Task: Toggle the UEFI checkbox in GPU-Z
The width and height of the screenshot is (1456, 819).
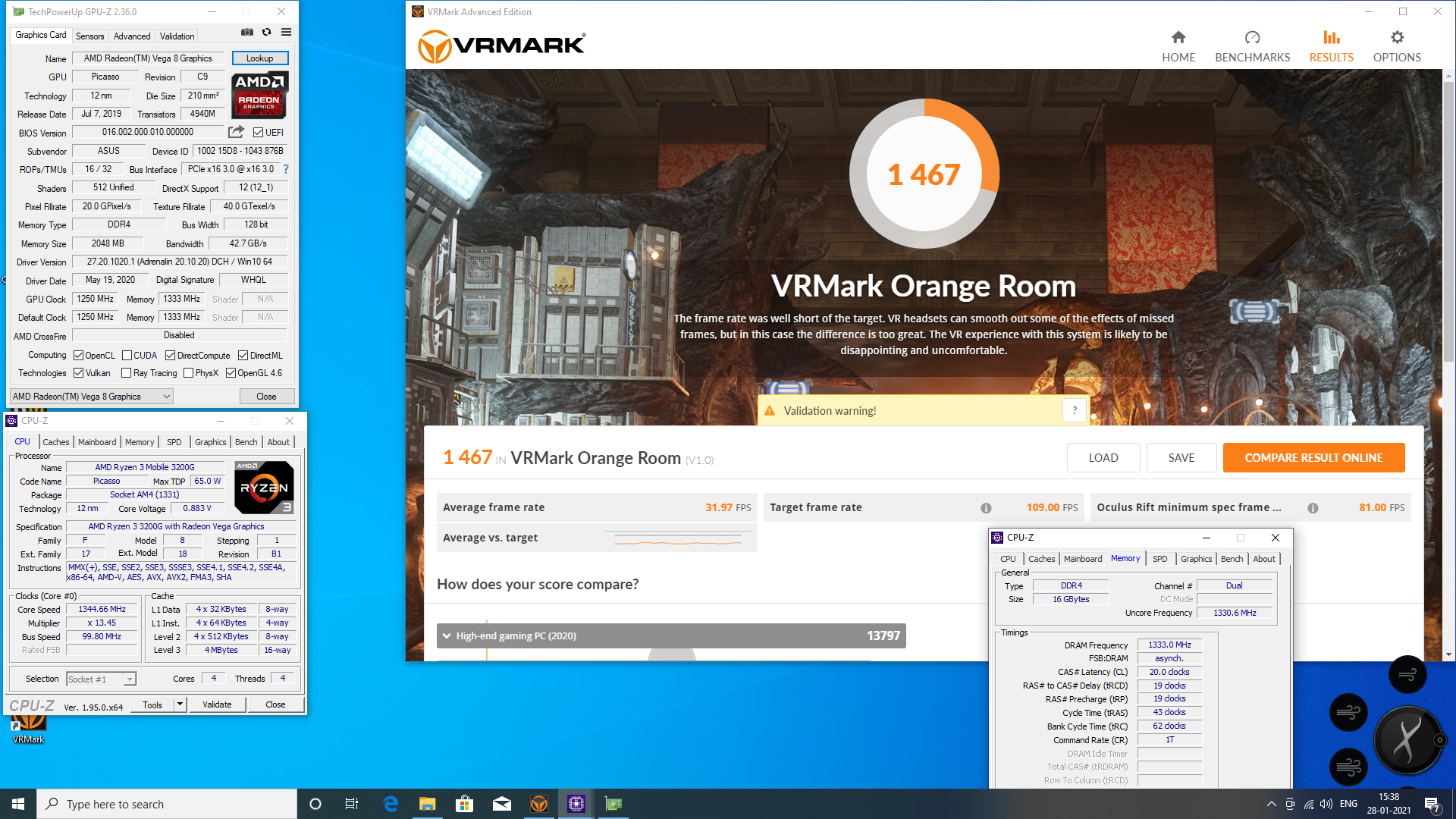Action: tap(258, 133)
